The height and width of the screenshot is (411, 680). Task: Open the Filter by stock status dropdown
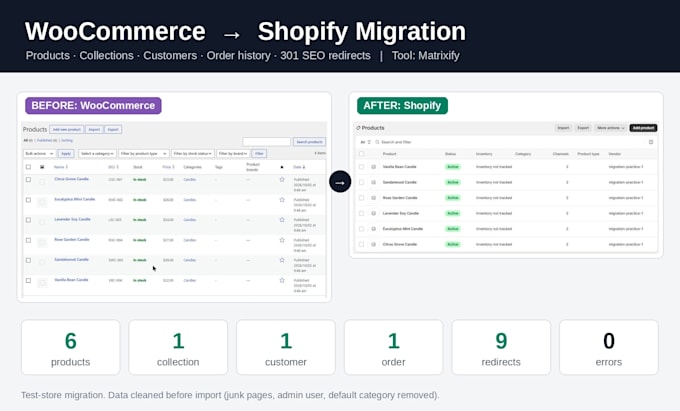[x=193, y=153]
